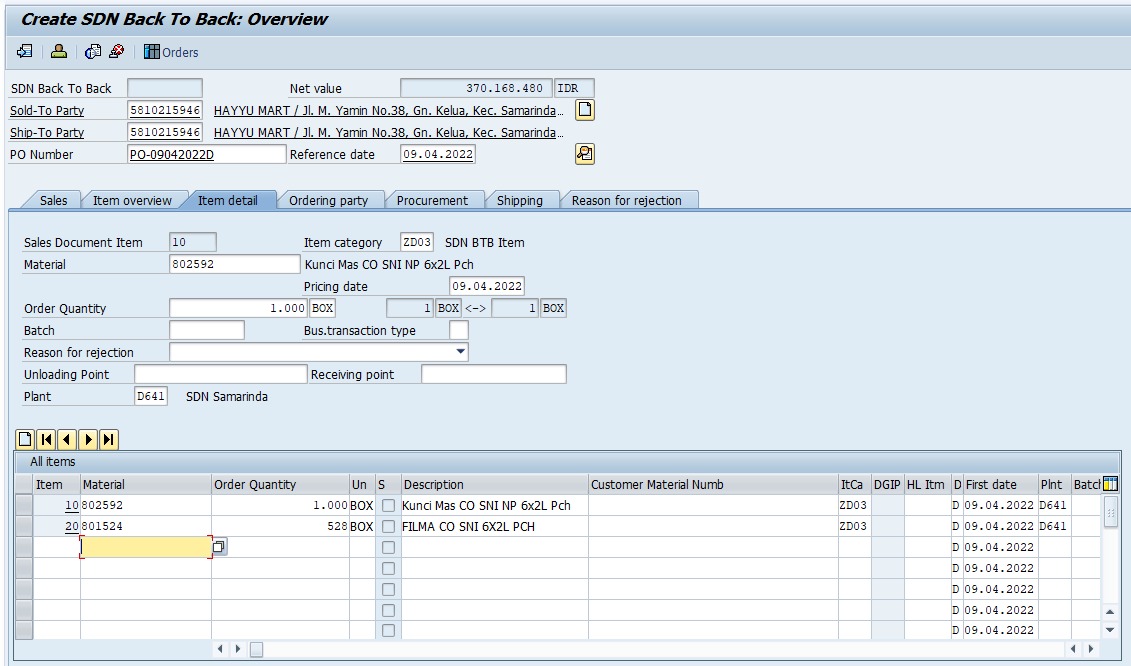Jump to first item with navigation arrow
This screenshot has height=666, width=1131.
click(46, 439)
